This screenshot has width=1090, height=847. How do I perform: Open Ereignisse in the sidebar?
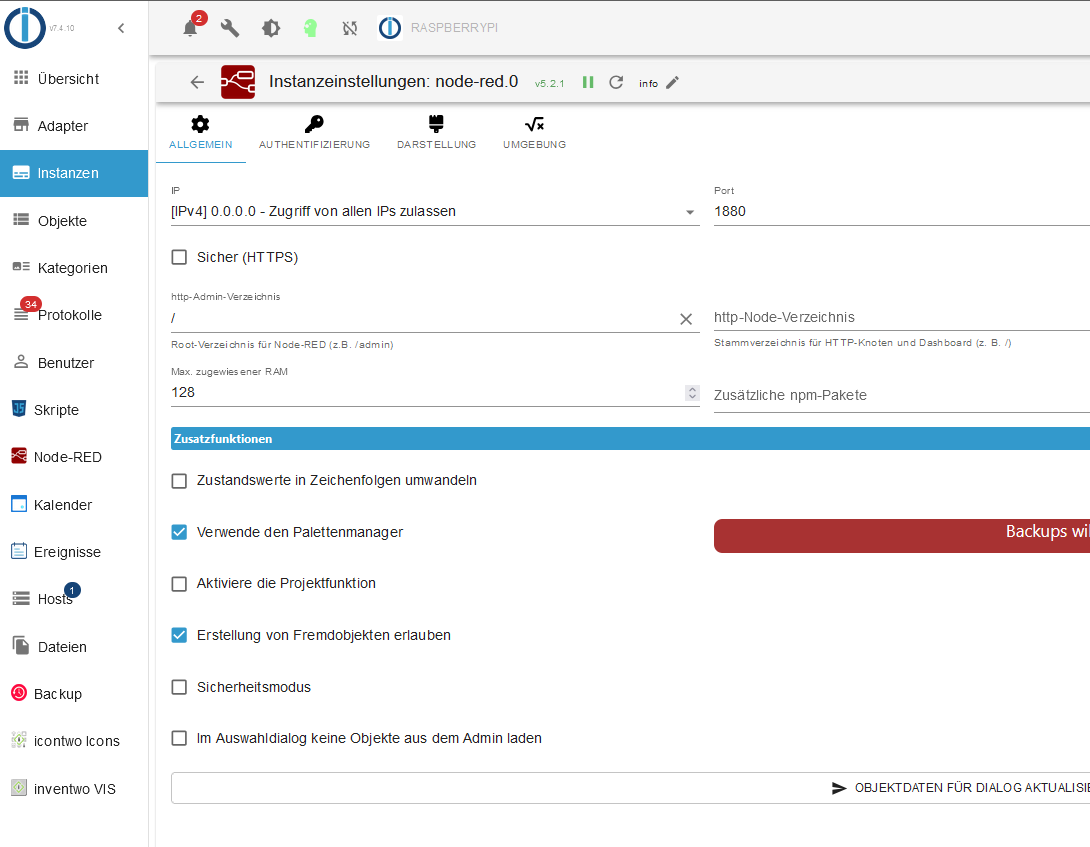coord(74,551)
